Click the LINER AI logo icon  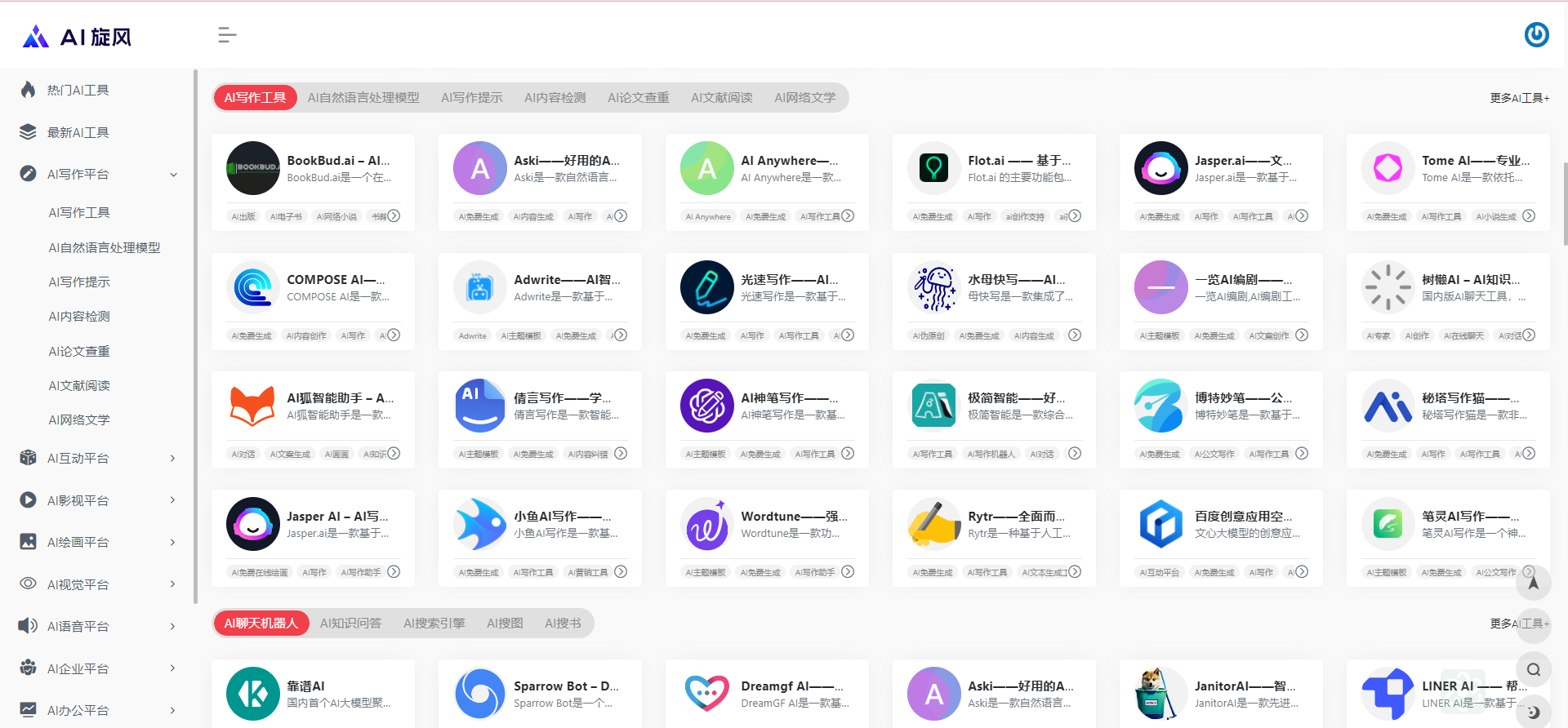point(1388,694)
